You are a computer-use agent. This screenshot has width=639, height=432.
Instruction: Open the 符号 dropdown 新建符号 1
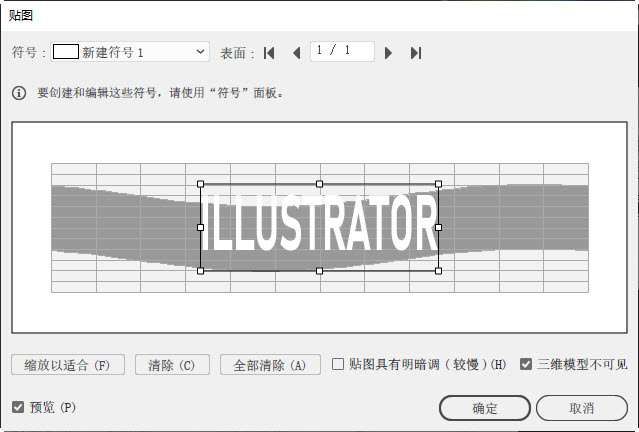(130, 52)
